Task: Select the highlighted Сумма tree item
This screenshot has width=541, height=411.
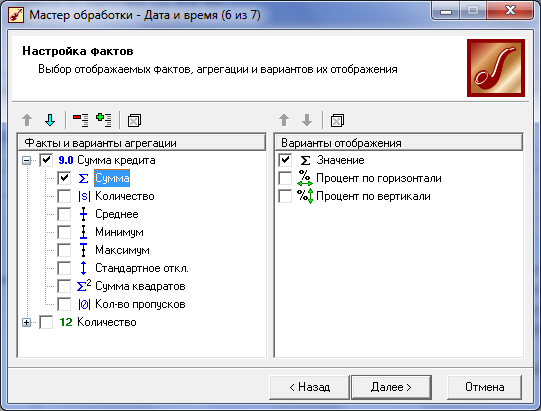Action: tap(112, 178)
